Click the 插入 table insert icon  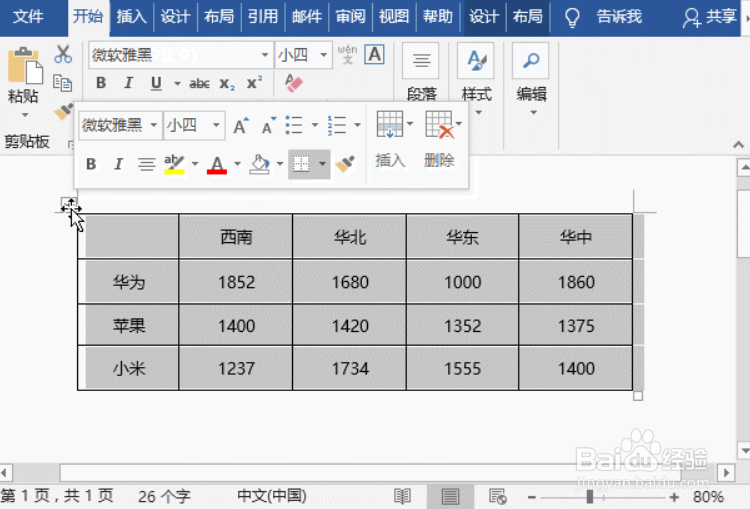click(x=390, y=124)
